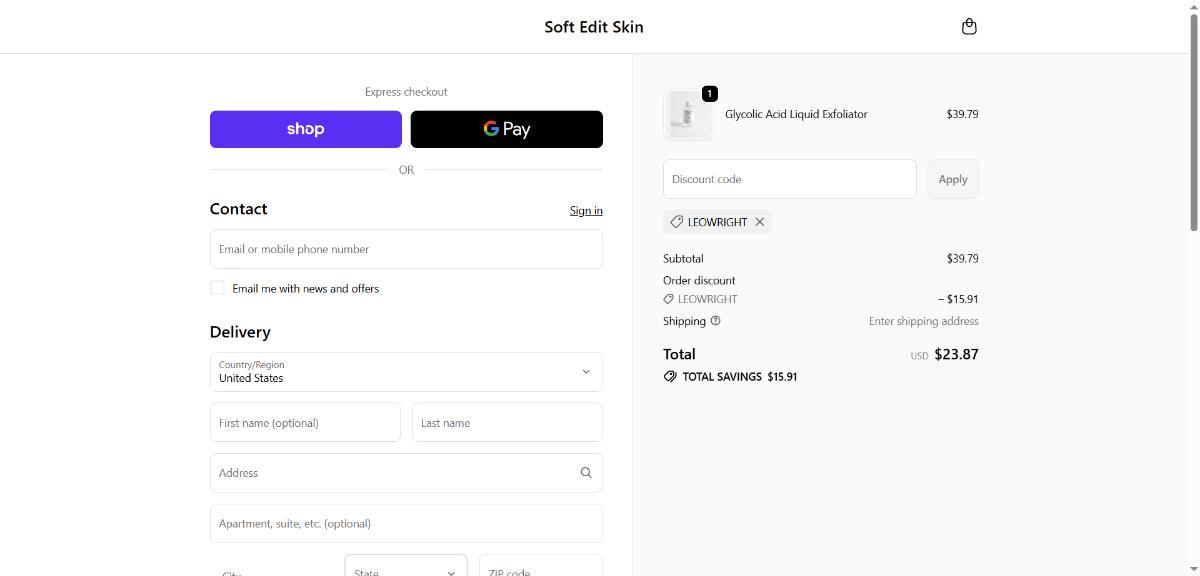Click the ZIP code field
The height and width of the screenshot is (576, 1200).
click(540, 567)
